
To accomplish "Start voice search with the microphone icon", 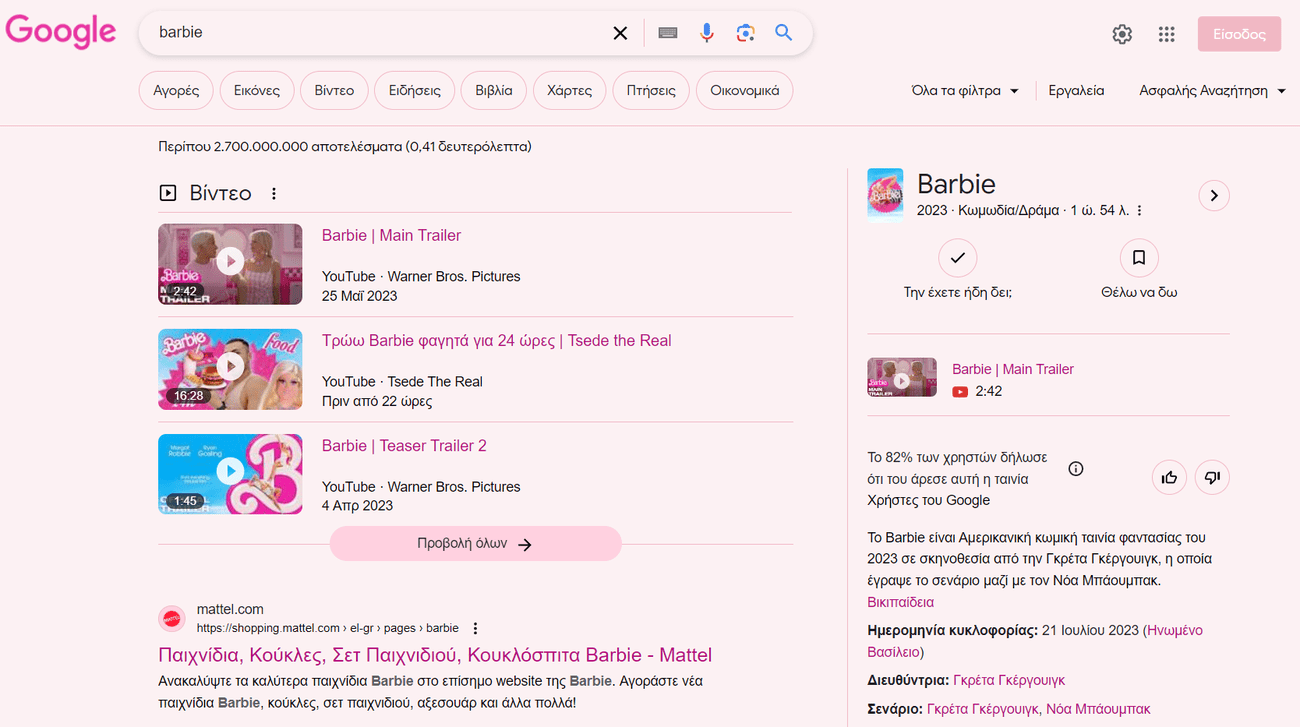I will tap(707, 33).
